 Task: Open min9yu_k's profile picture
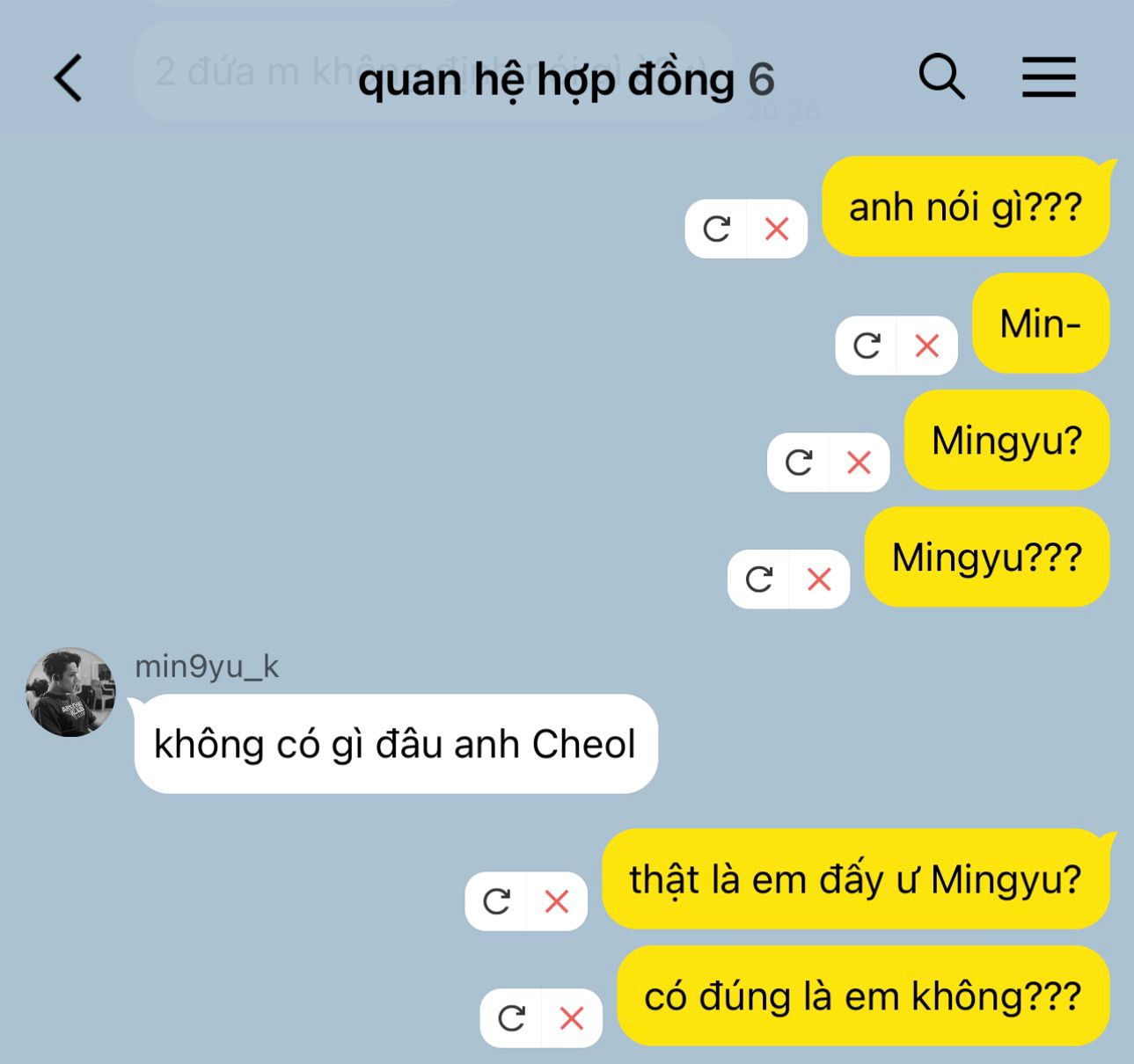[x=70, y=692]
